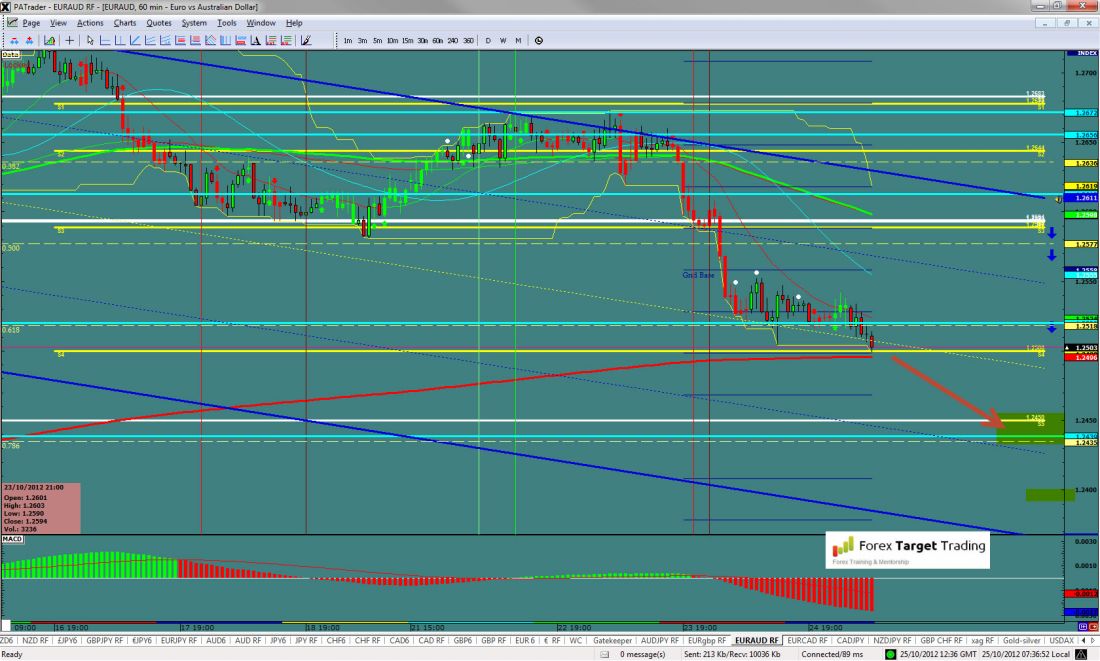
Task: Click the pencil drawing tool icon
Action: click(305, 40)
